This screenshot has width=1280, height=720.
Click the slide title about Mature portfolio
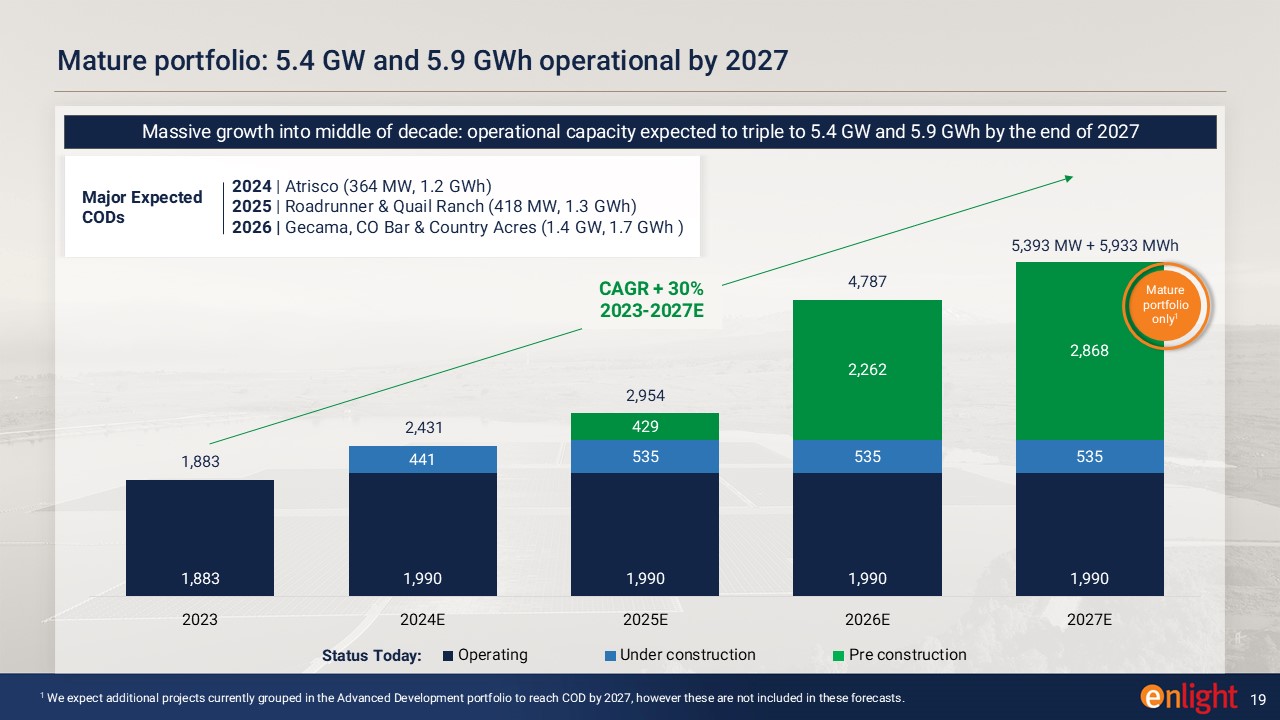pyautogui.click(x=423, y=61)
